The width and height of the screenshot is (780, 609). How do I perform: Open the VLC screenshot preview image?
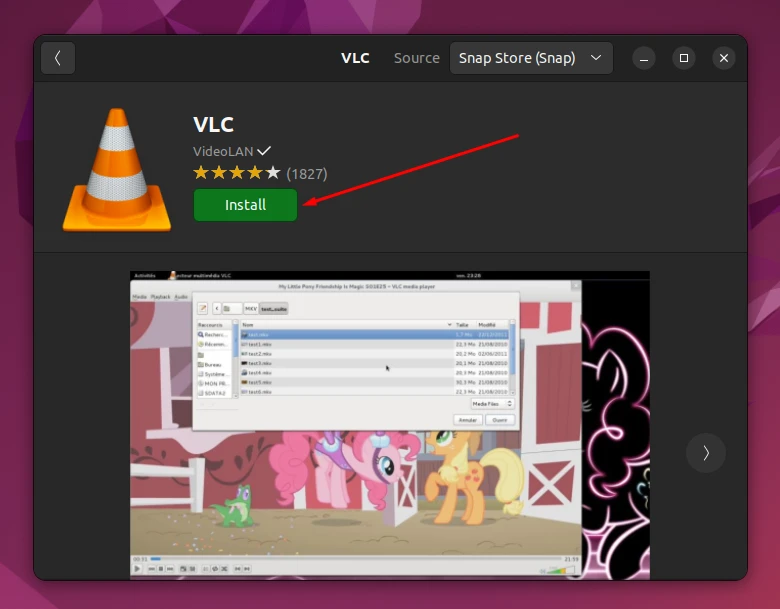click(x=390, y=425)
